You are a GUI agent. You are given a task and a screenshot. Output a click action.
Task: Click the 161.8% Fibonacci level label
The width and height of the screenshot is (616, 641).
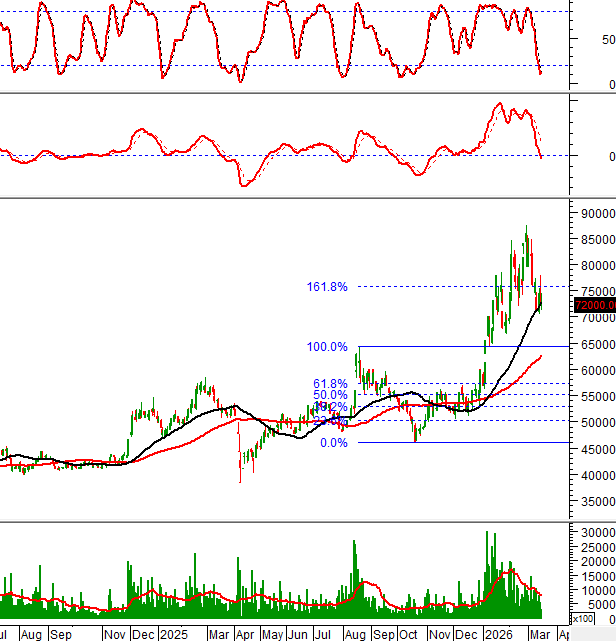tap(327, 287)
